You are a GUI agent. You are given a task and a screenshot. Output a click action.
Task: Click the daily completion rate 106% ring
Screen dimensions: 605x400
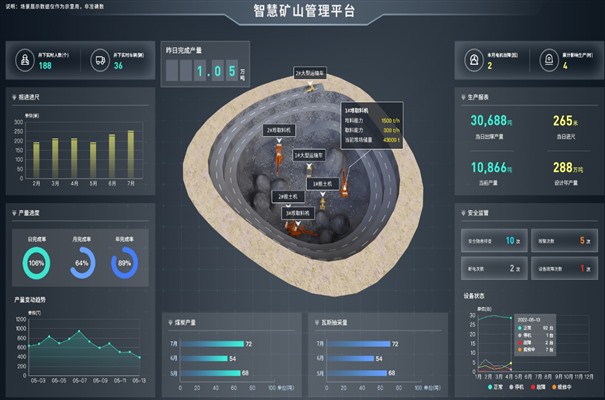(x=36, y=263)
